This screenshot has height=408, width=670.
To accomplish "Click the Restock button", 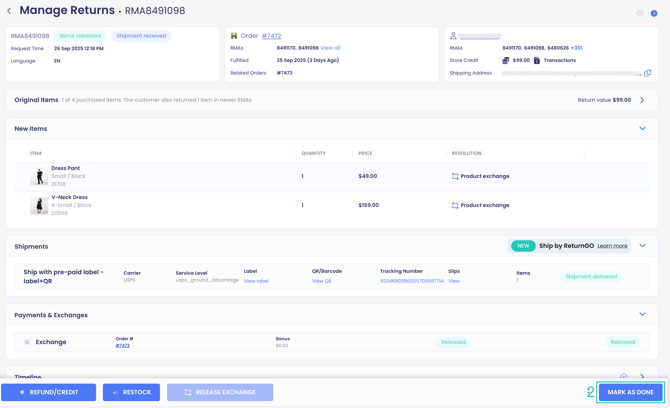I will [131, 392].
